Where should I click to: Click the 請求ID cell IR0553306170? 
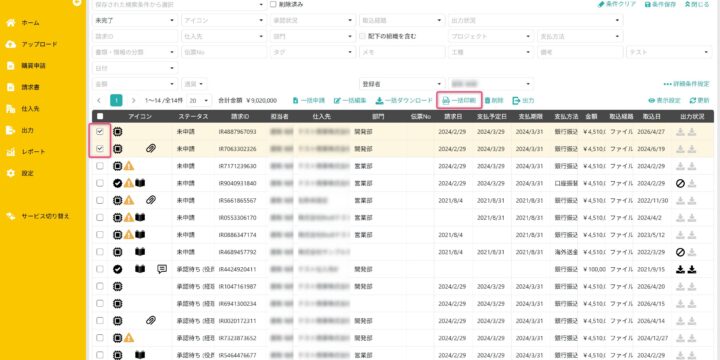237,218
